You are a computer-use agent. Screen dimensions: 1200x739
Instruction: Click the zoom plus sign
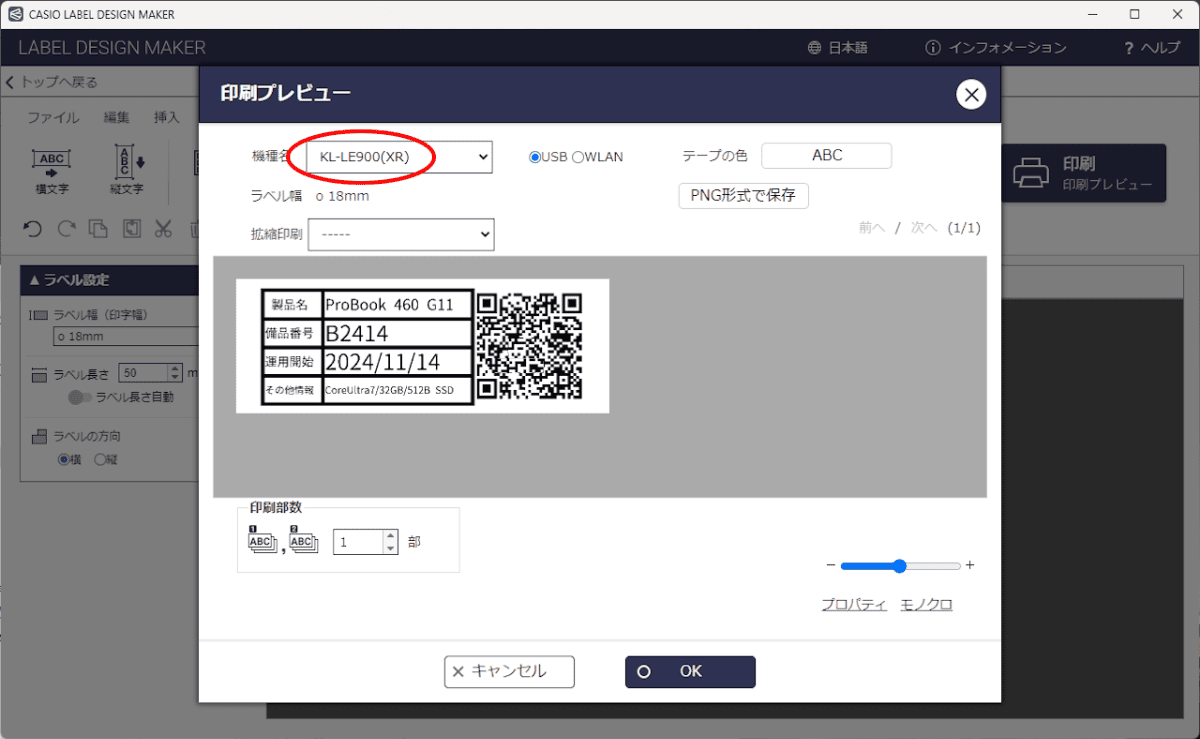click(970, 566)
